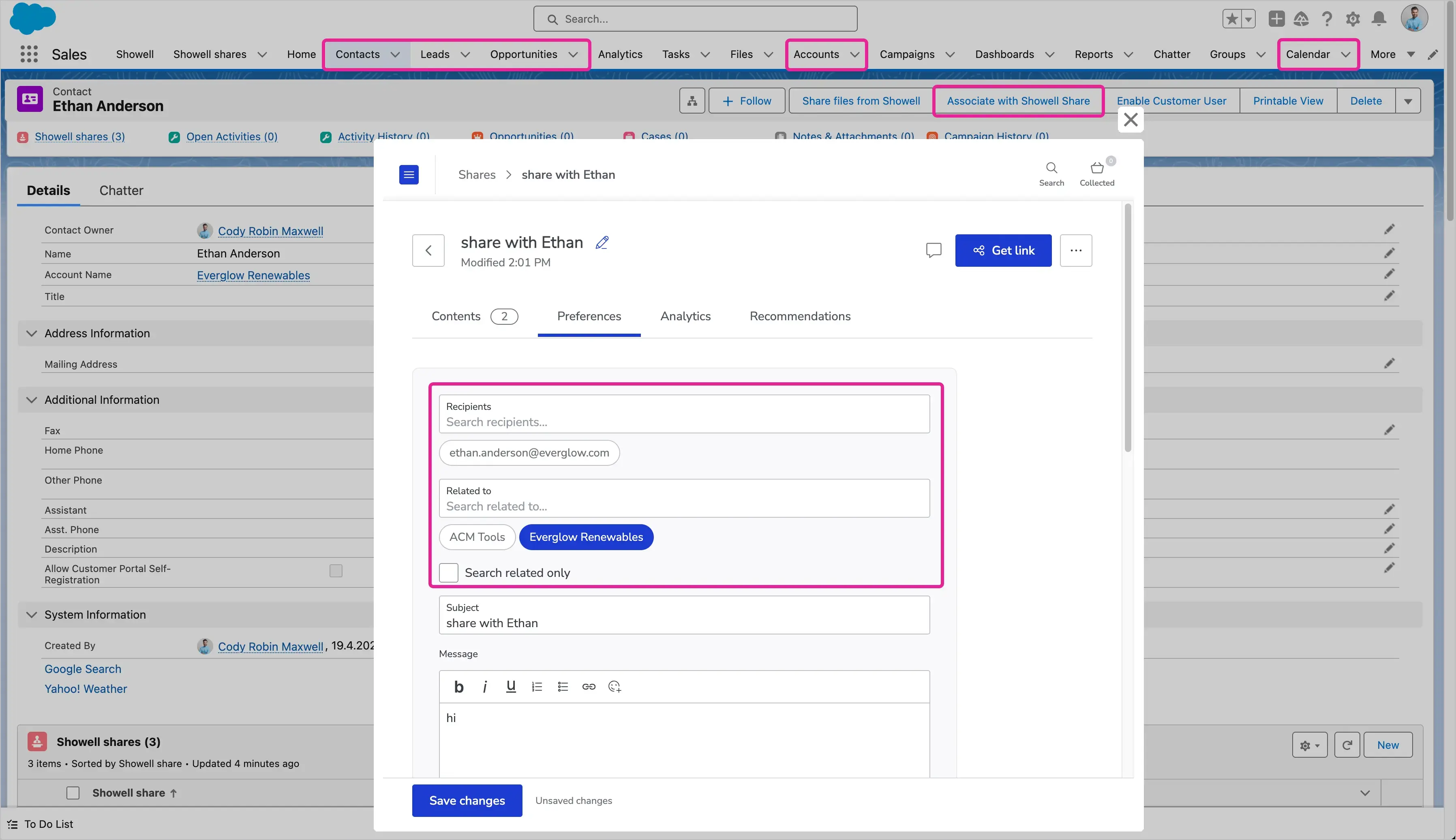Collapse the Additional Information section

click(x=32, y=400)
